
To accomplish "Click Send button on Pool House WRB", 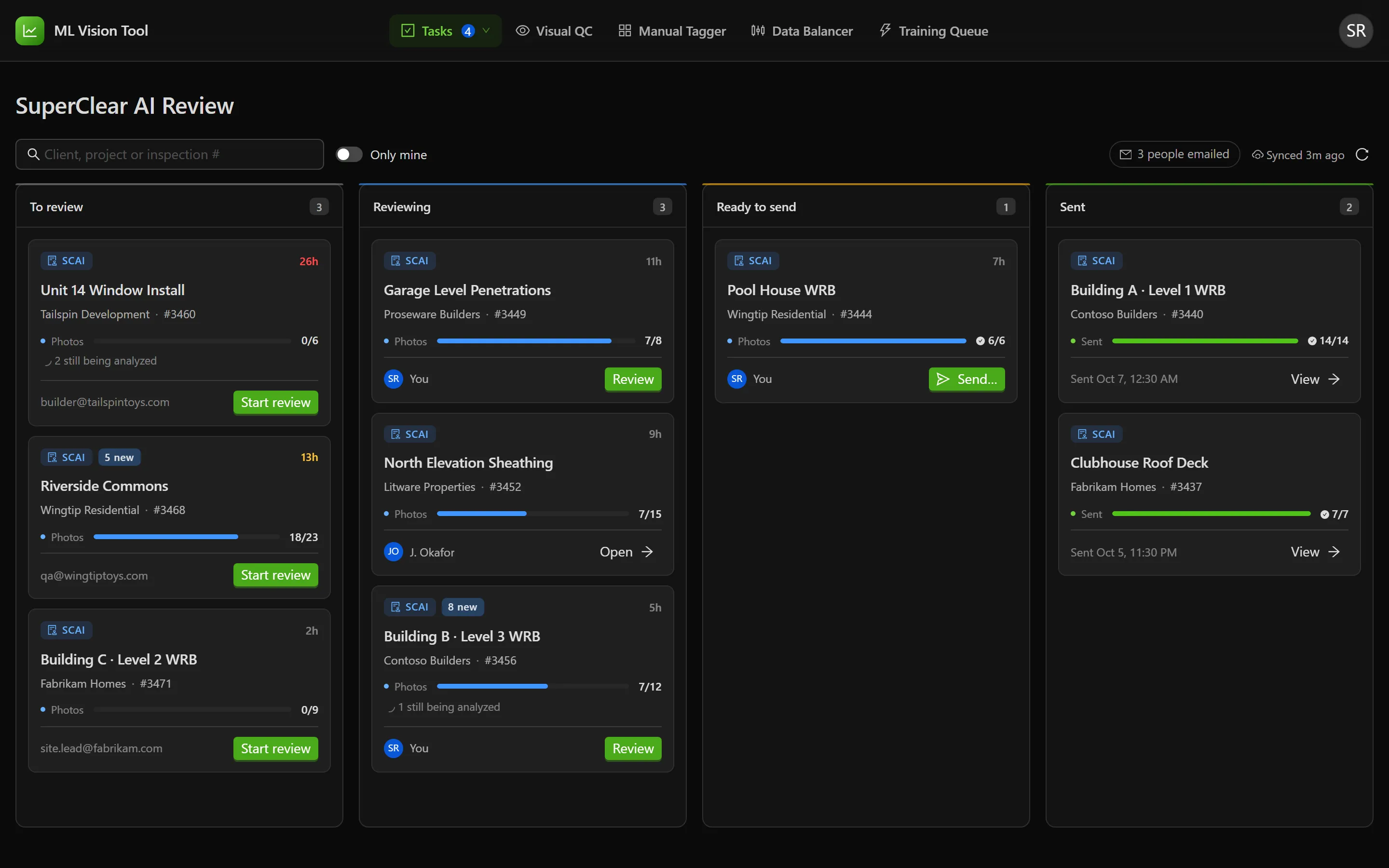I will tap(967, 379).
